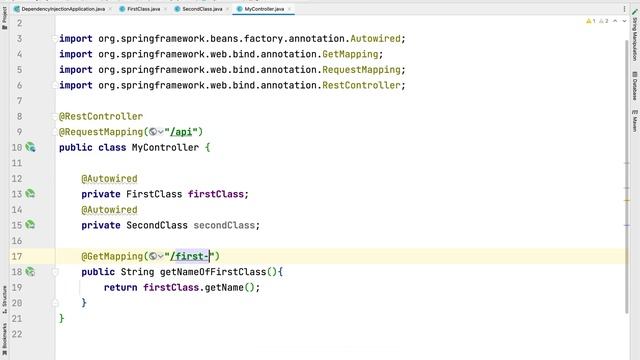Open the Maven tool window
The width and height of the screenshot is (640, 360).
(x=635, y=120)
